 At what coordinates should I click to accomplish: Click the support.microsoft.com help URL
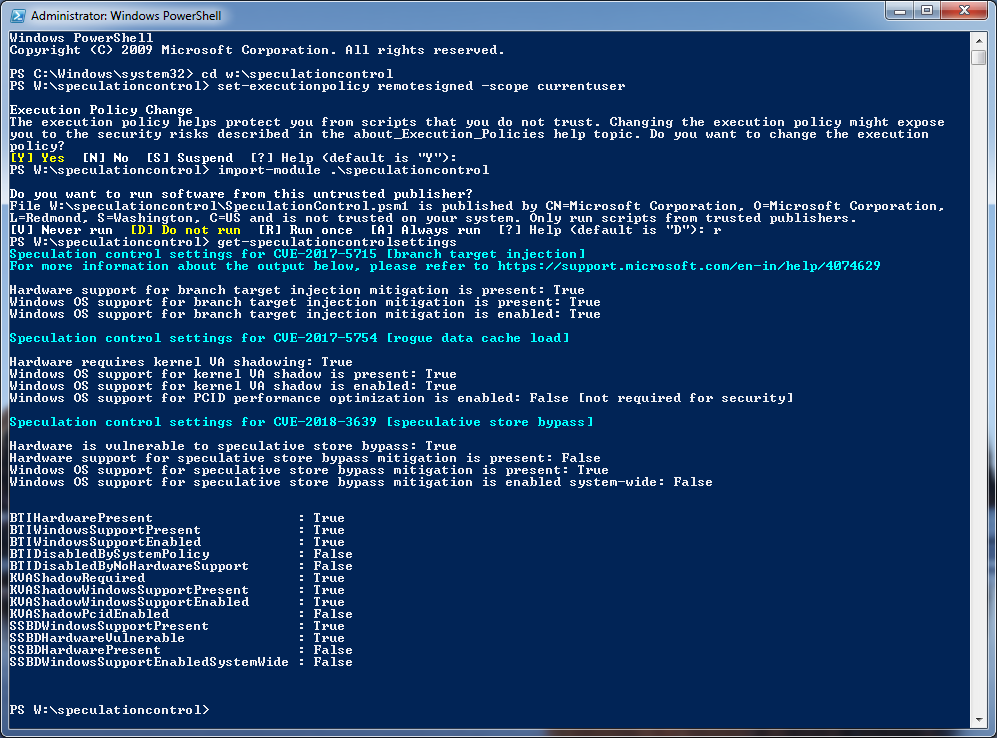click(689, 266)
